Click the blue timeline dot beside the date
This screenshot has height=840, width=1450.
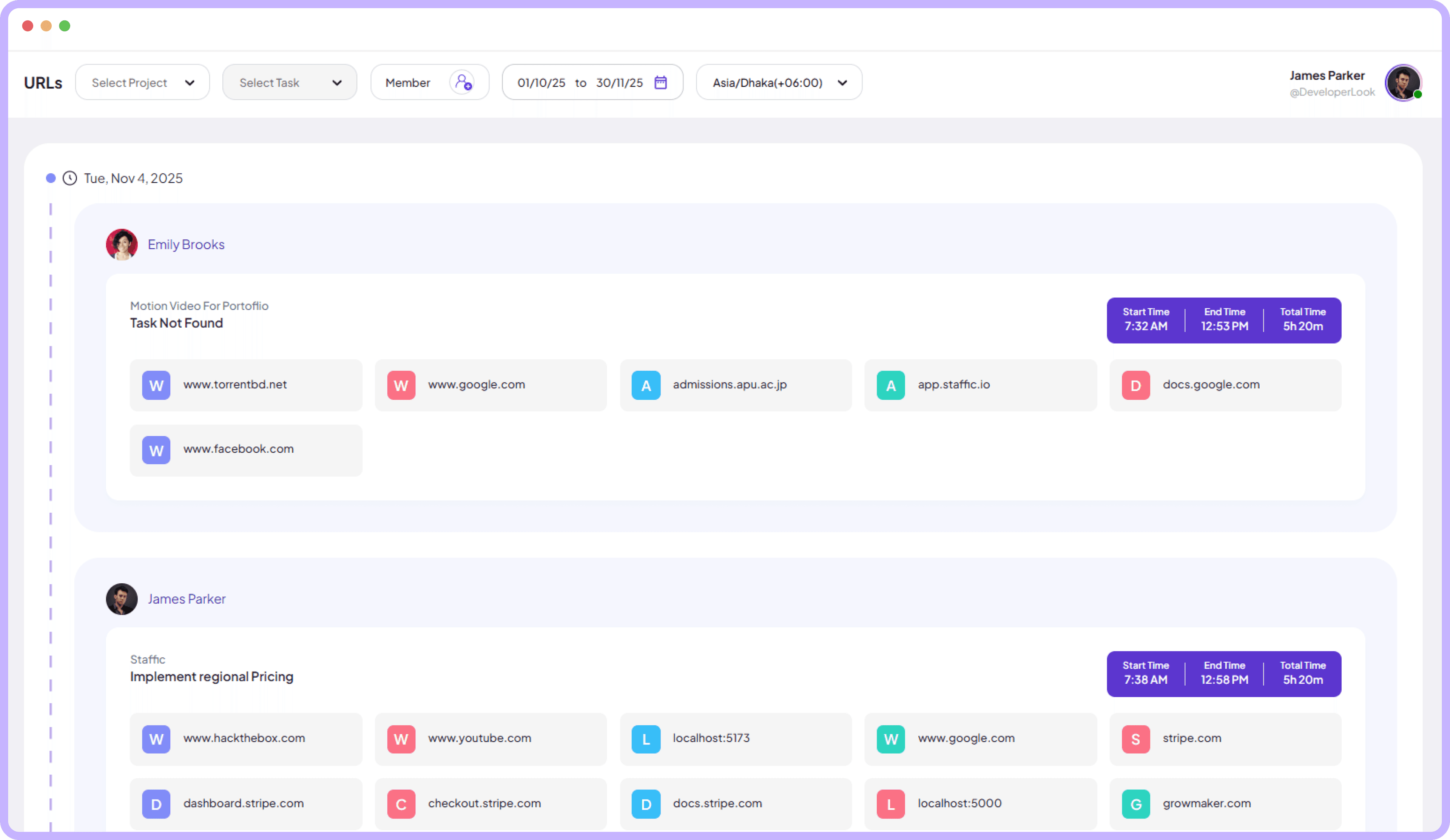[51, 178]
